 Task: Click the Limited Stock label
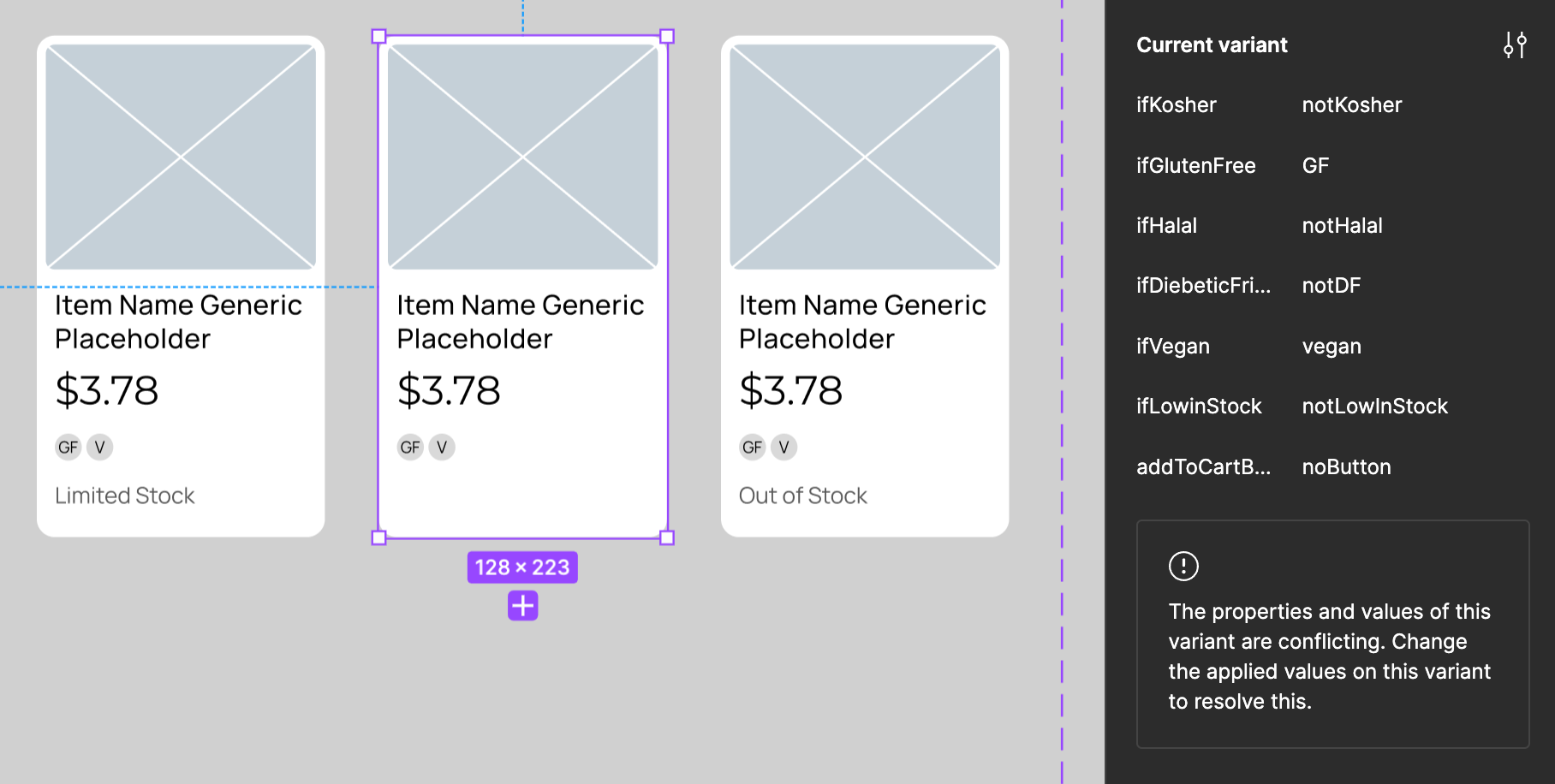coord(125,496)
